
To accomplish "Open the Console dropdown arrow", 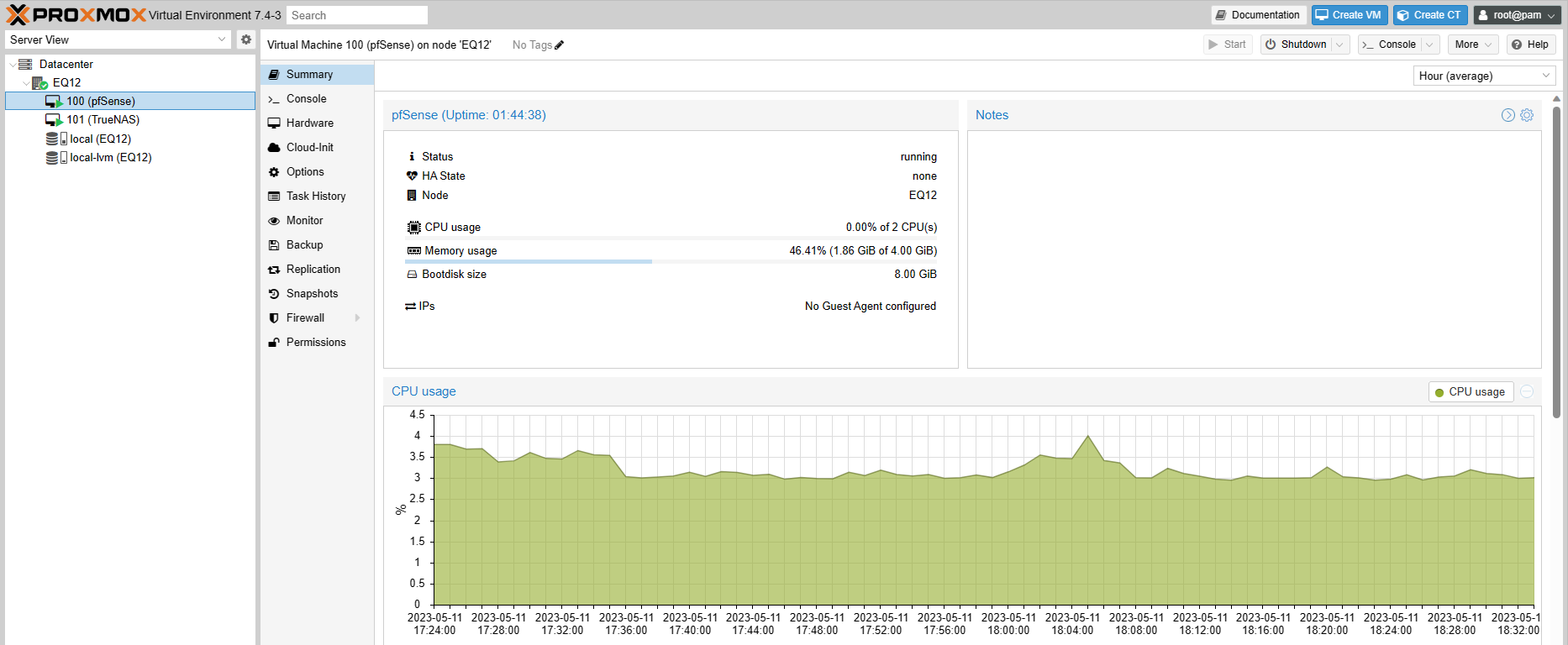I will [x=1429, y=45].
